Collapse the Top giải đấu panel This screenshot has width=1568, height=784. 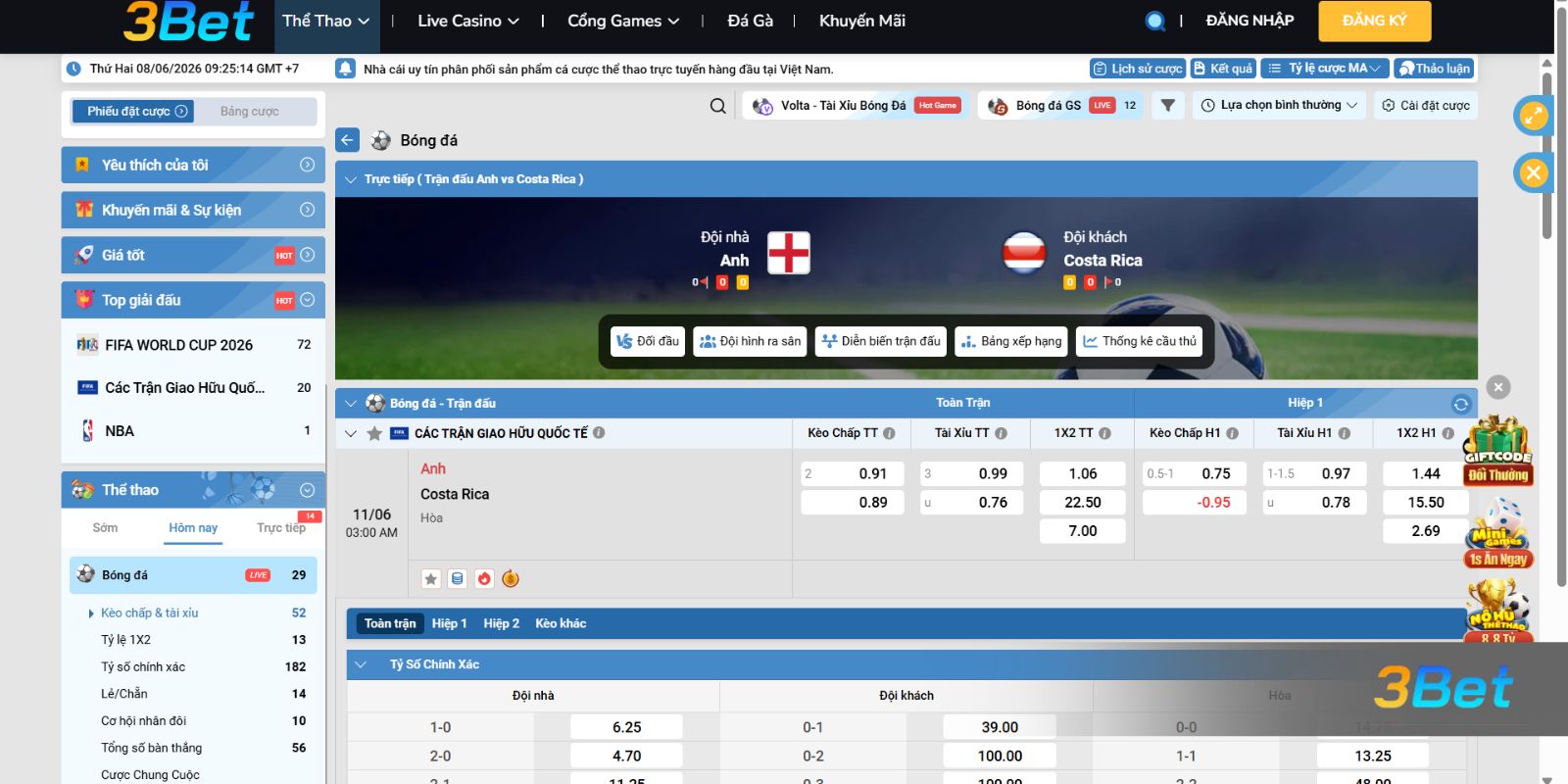pyautogui.click(x=307, y=300)
